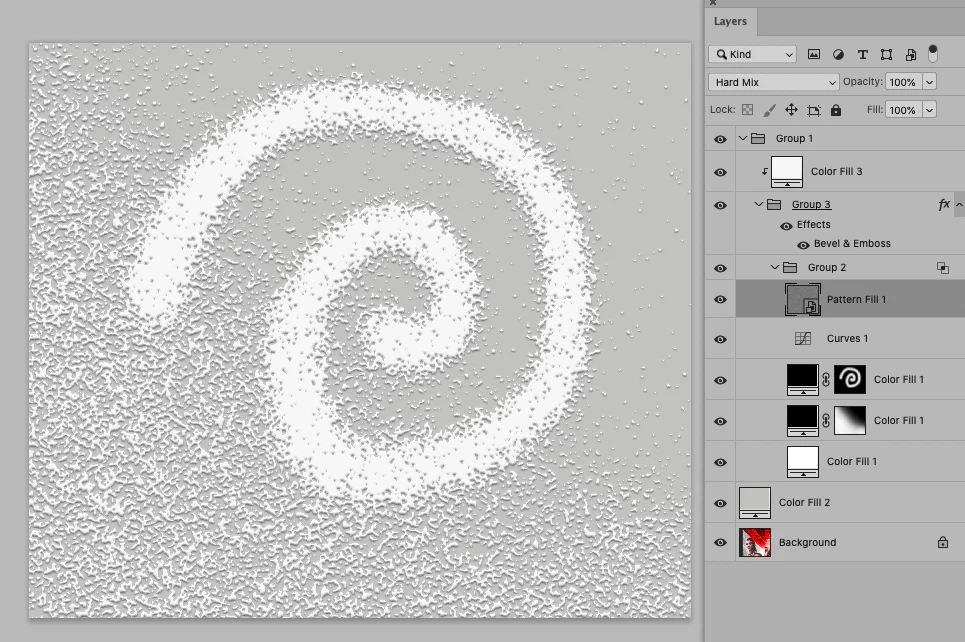Lock artboard nesting icon
Viewport: 965px width, 642px height.
coord(814,110)
